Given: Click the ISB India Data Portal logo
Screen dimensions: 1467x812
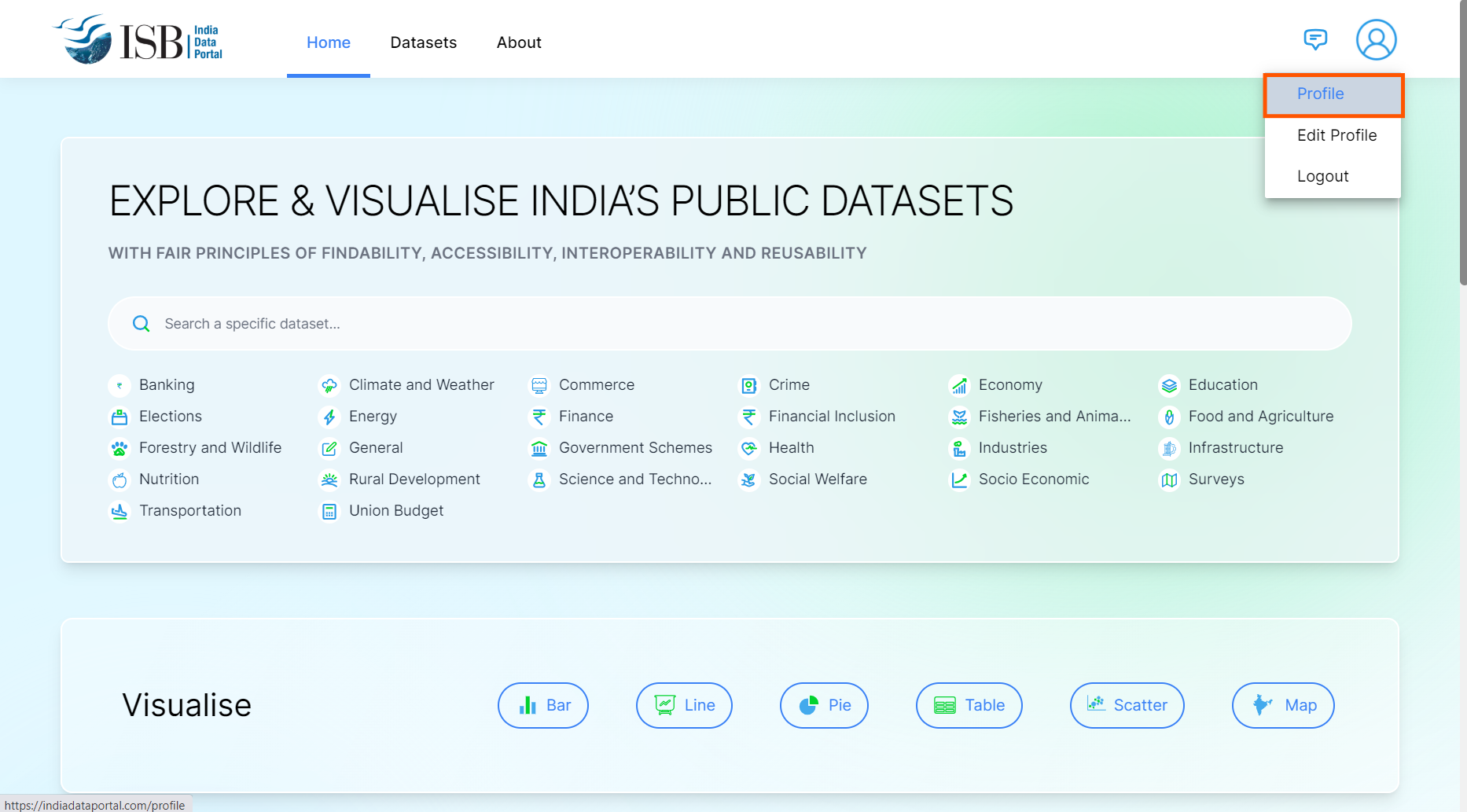Looking at the screenshot, I should (x=138, y=39).
